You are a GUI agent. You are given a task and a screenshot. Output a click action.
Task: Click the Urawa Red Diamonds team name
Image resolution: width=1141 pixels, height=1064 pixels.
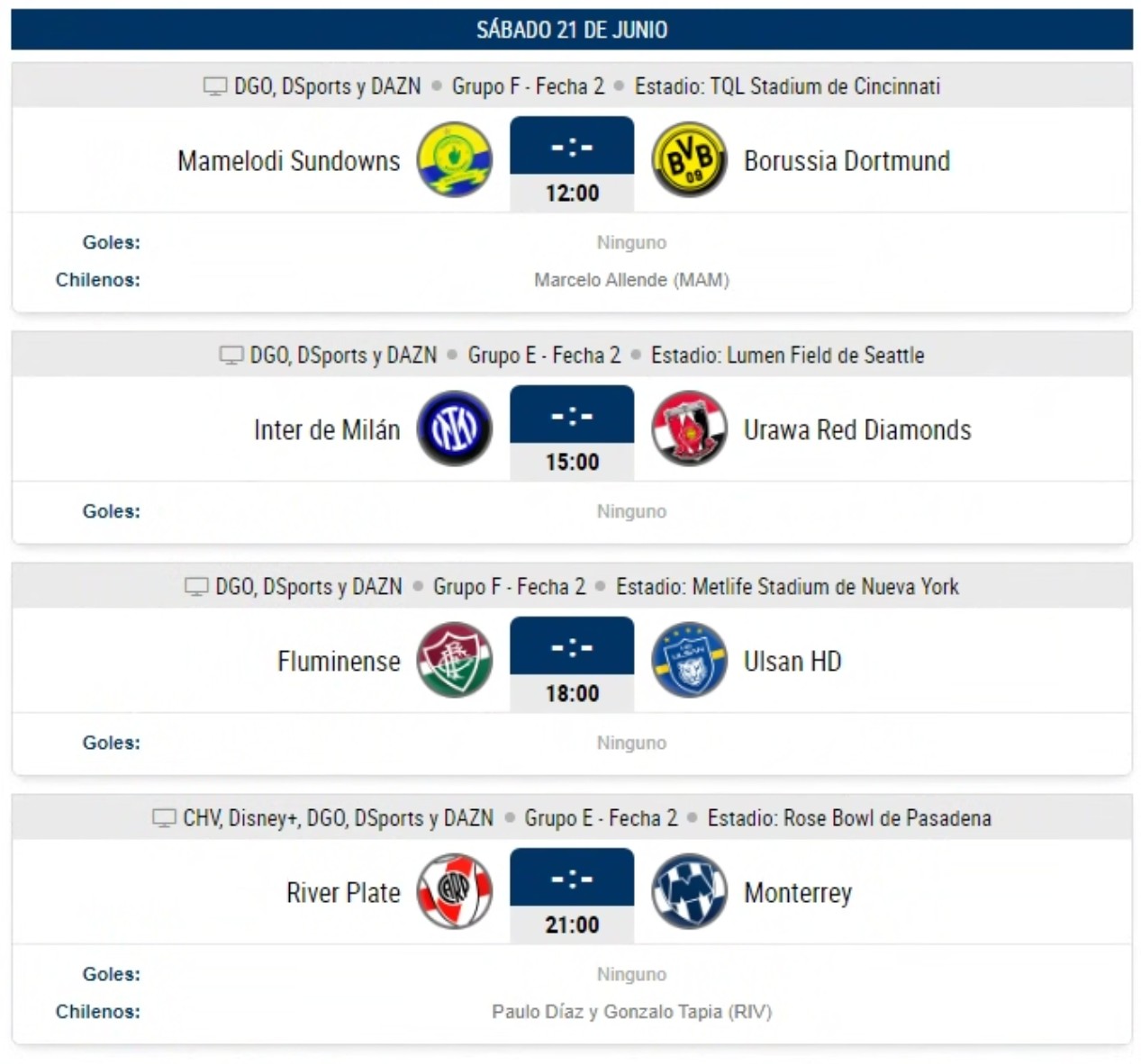pos(857,430)
